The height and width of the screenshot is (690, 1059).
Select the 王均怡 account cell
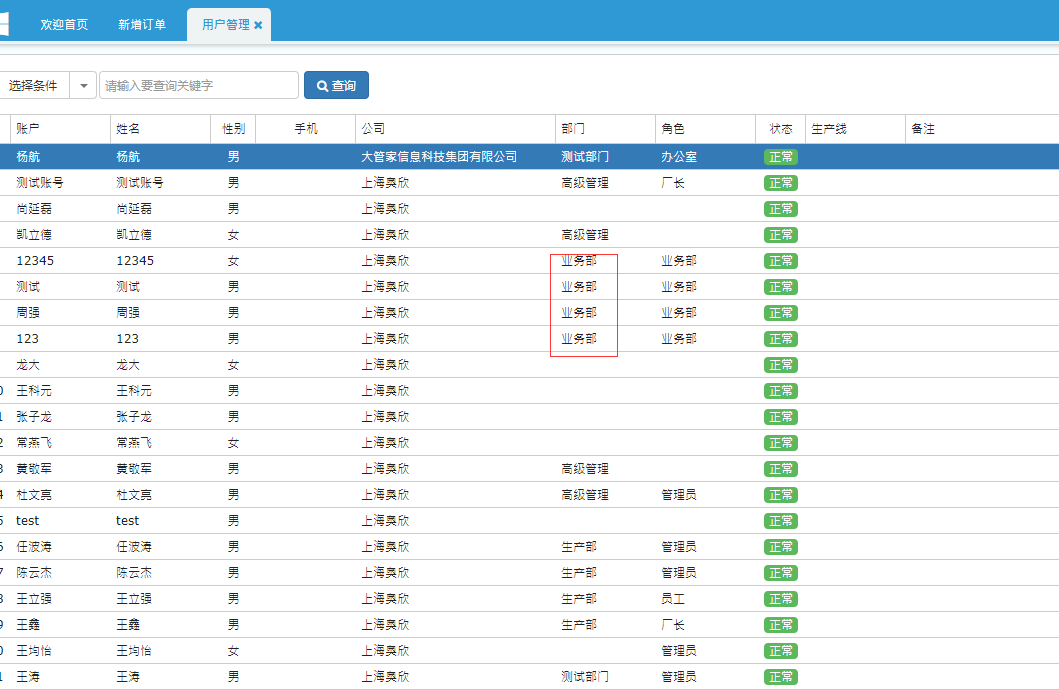point(34,651)
